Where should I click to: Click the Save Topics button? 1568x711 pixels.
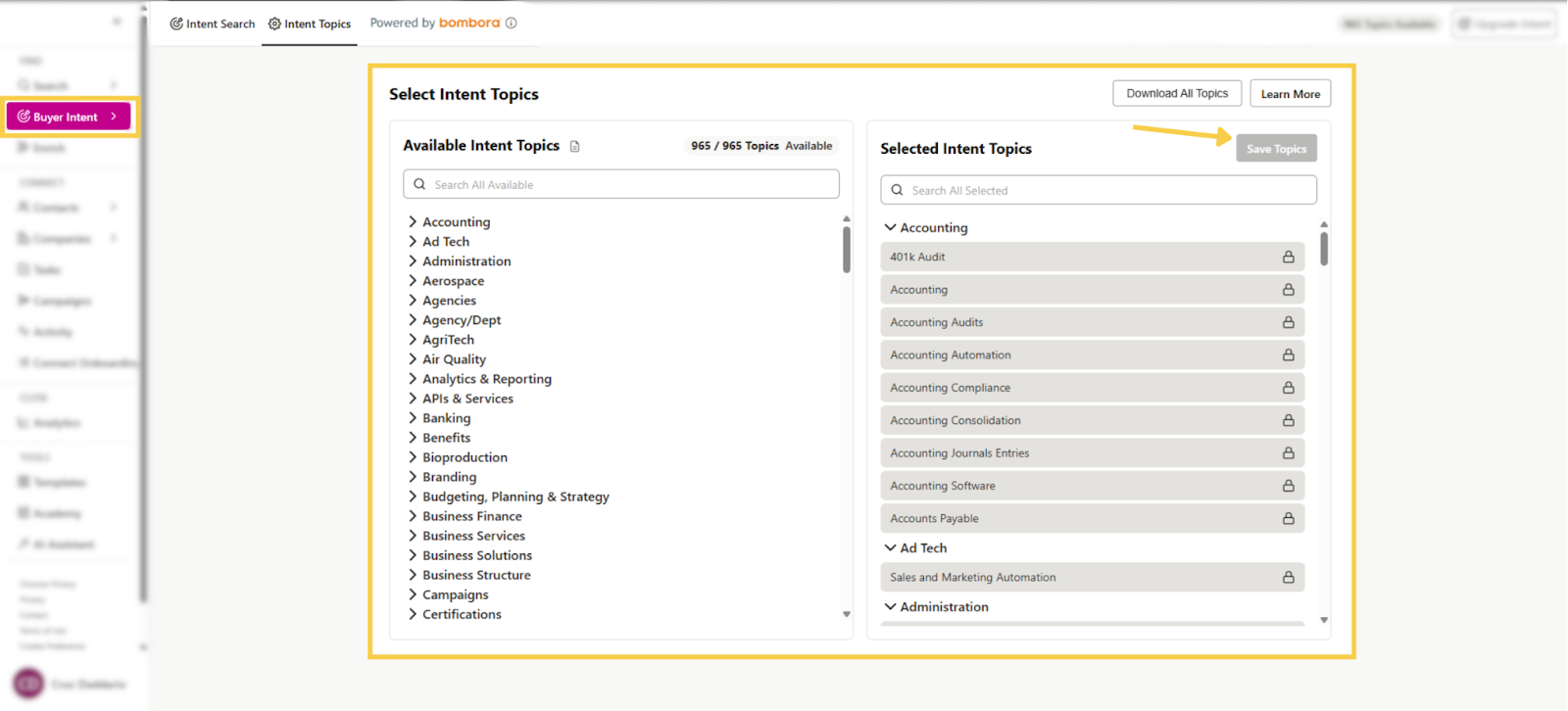click(1276, 149)
